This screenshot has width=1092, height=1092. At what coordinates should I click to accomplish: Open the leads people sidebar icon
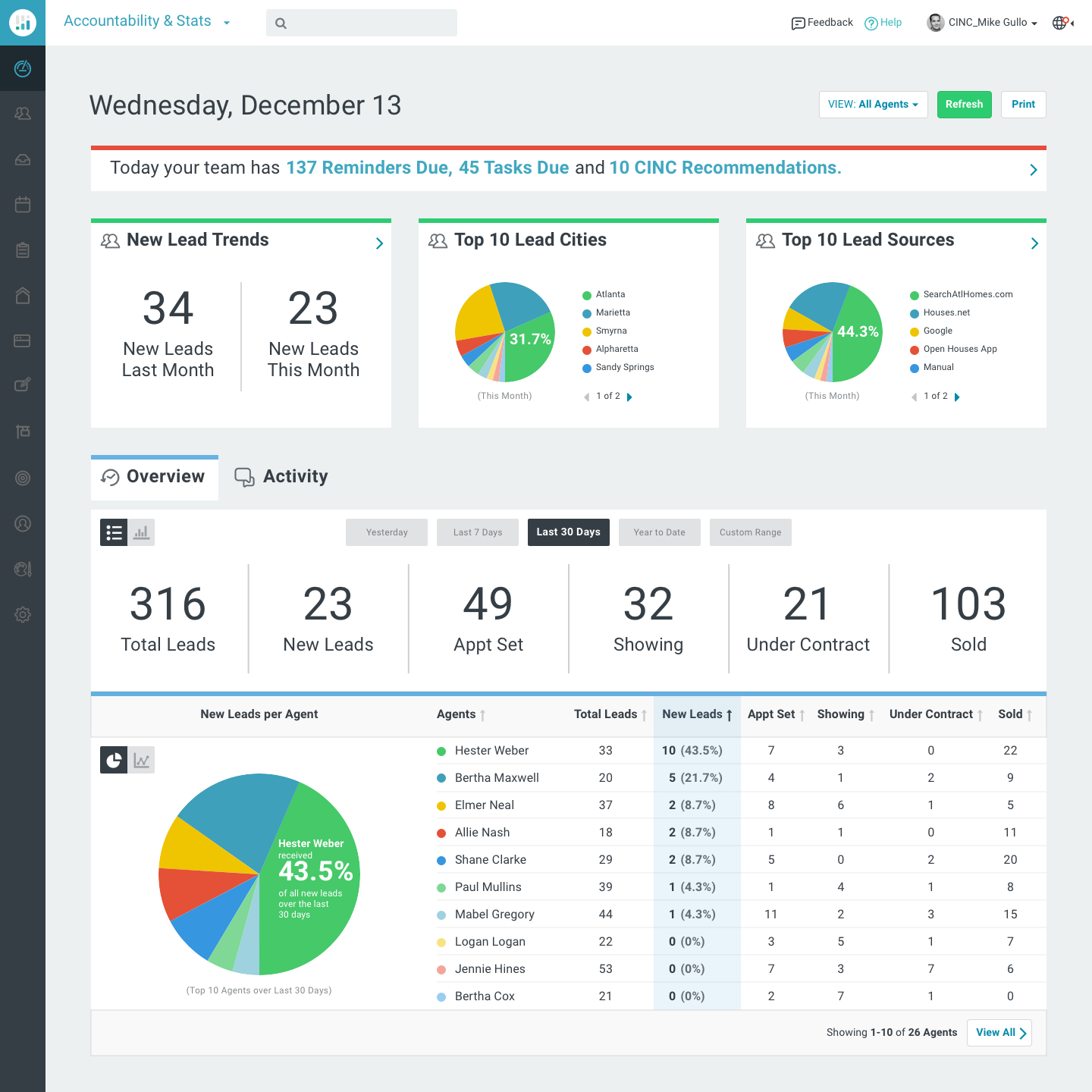click(23, 114)
